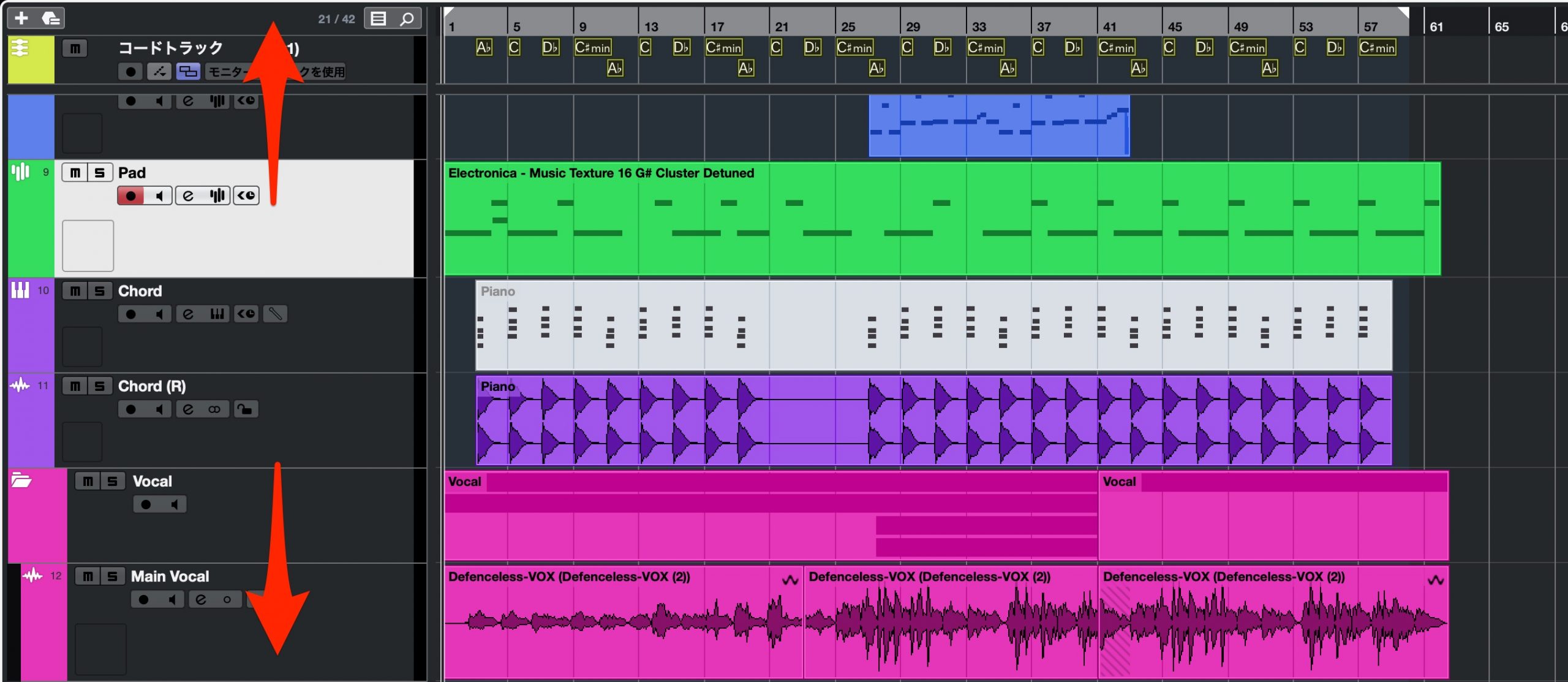This screenshot has height=682, width=1568.
Task: Open the track presets button beside Add Track
Action: click(x=50, y=18)
